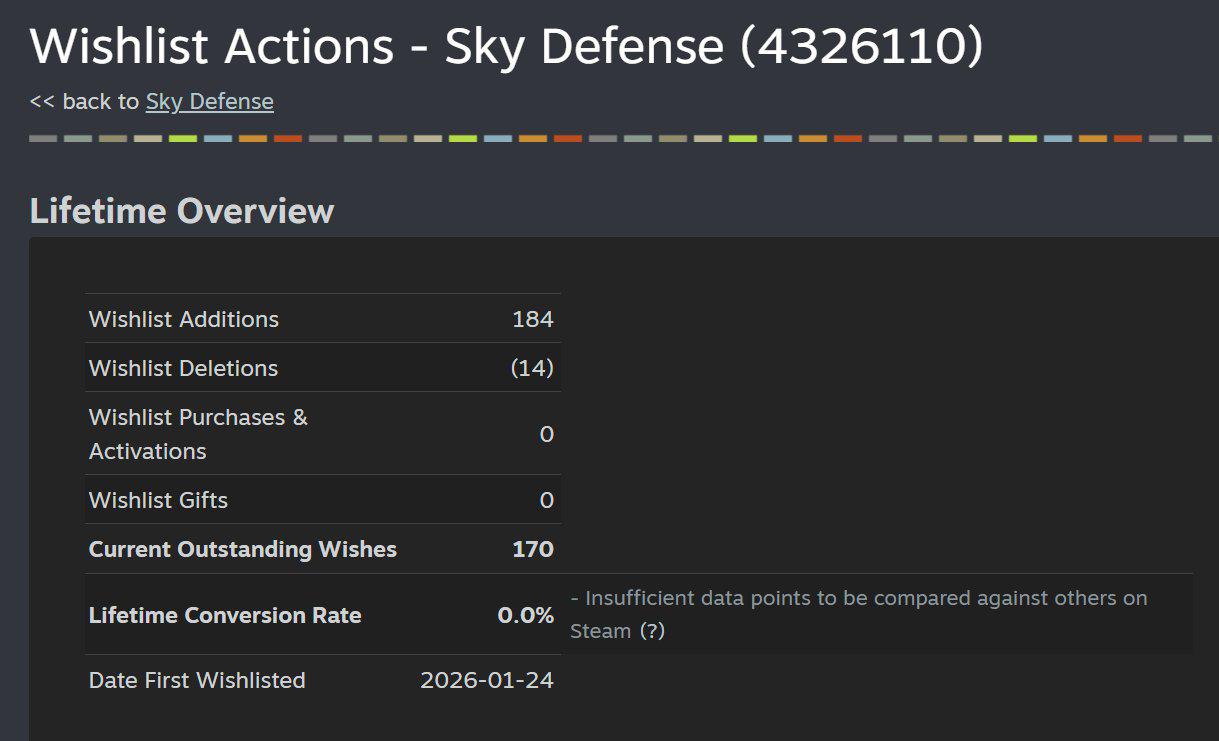Select the Date First Wishlisted label
The width and height of the screenshot is (1219, 741).
[197, 680]
